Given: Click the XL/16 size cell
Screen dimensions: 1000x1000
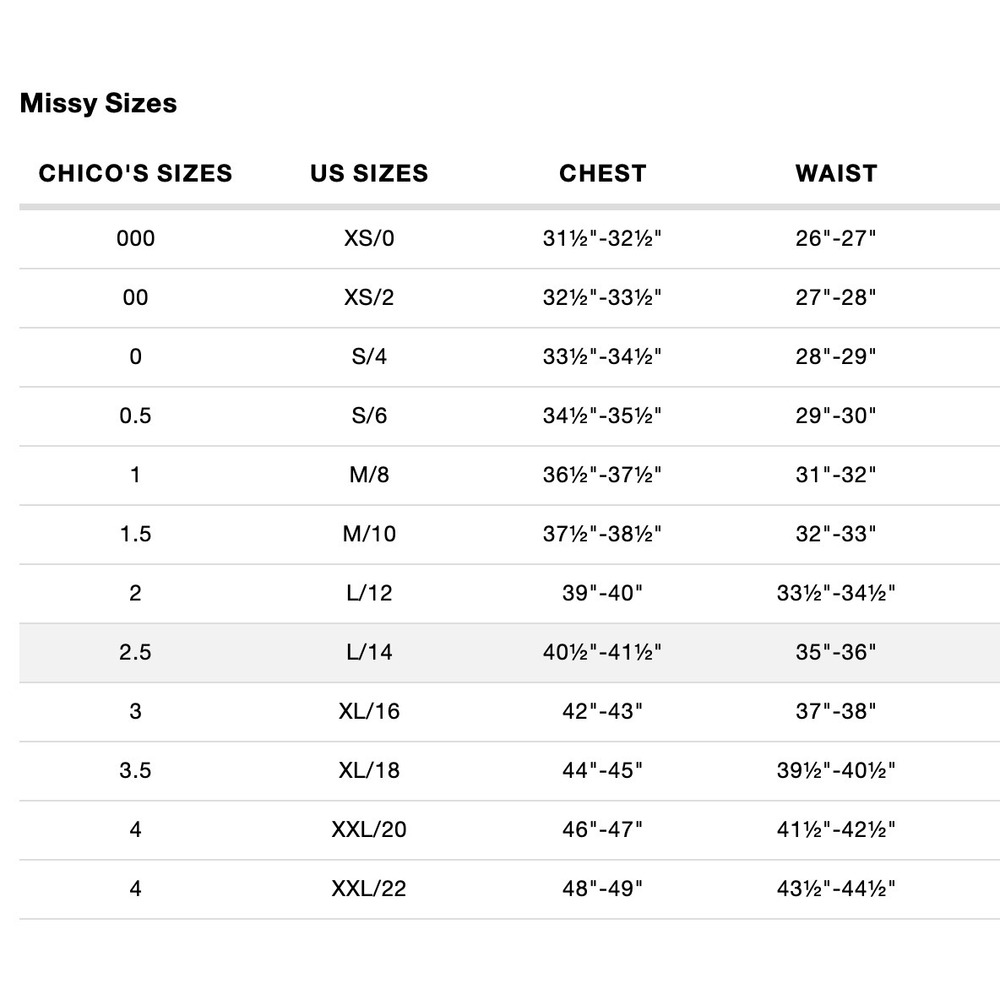Looking at the screenshot, I should [369, 711].
